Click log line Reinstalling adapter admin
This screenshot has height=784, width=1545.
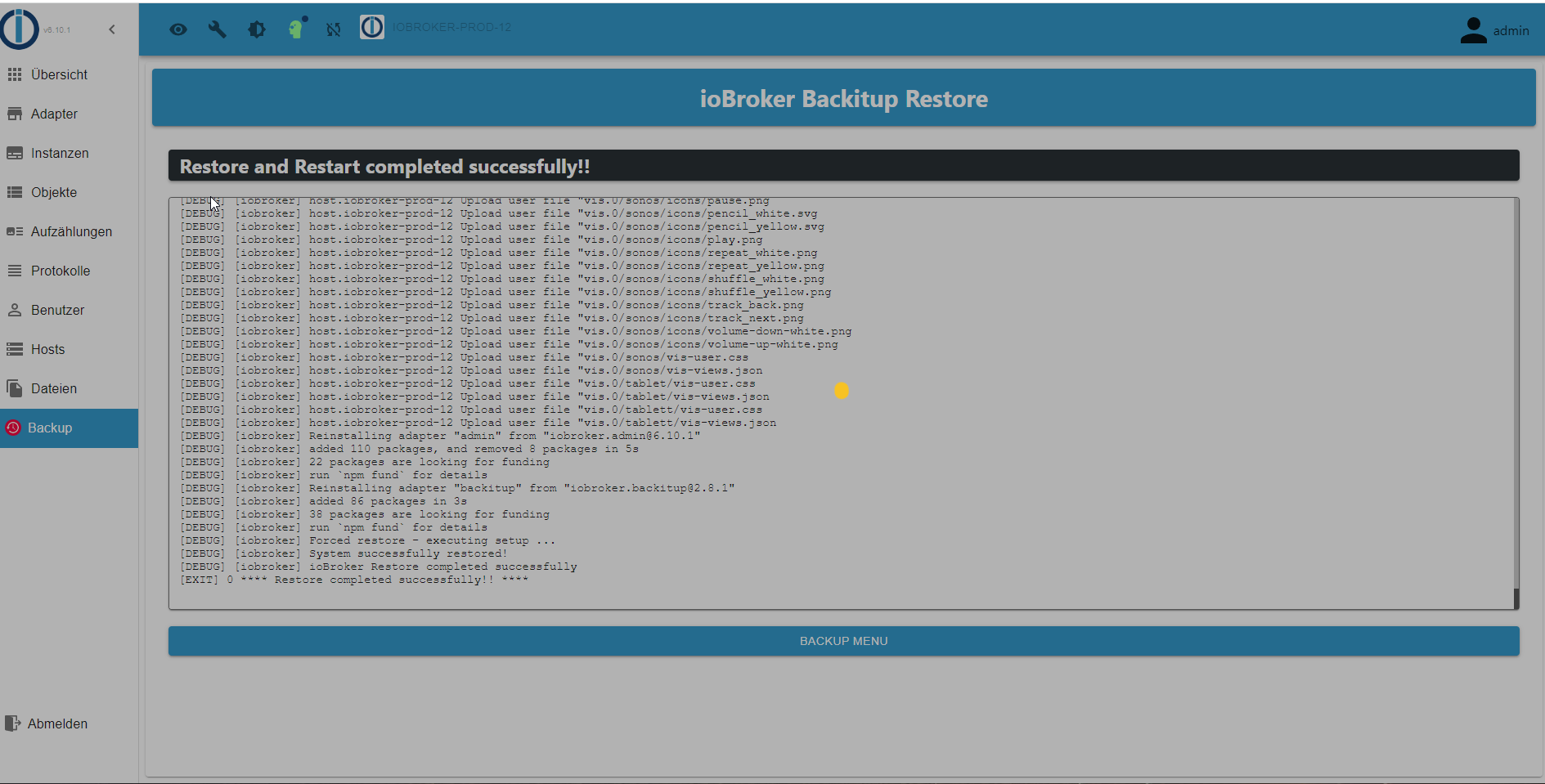(441, 436)
